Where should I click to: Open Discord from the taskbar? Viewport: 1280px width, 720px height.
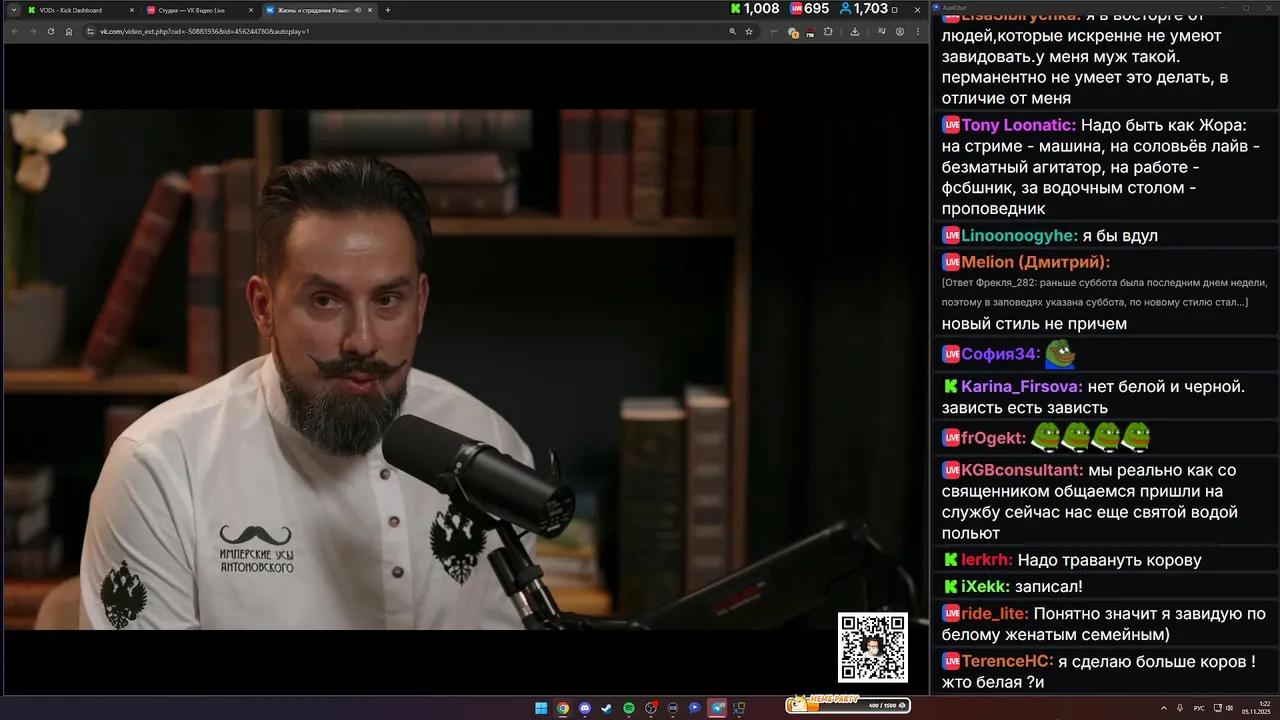(x=585, y=708)
